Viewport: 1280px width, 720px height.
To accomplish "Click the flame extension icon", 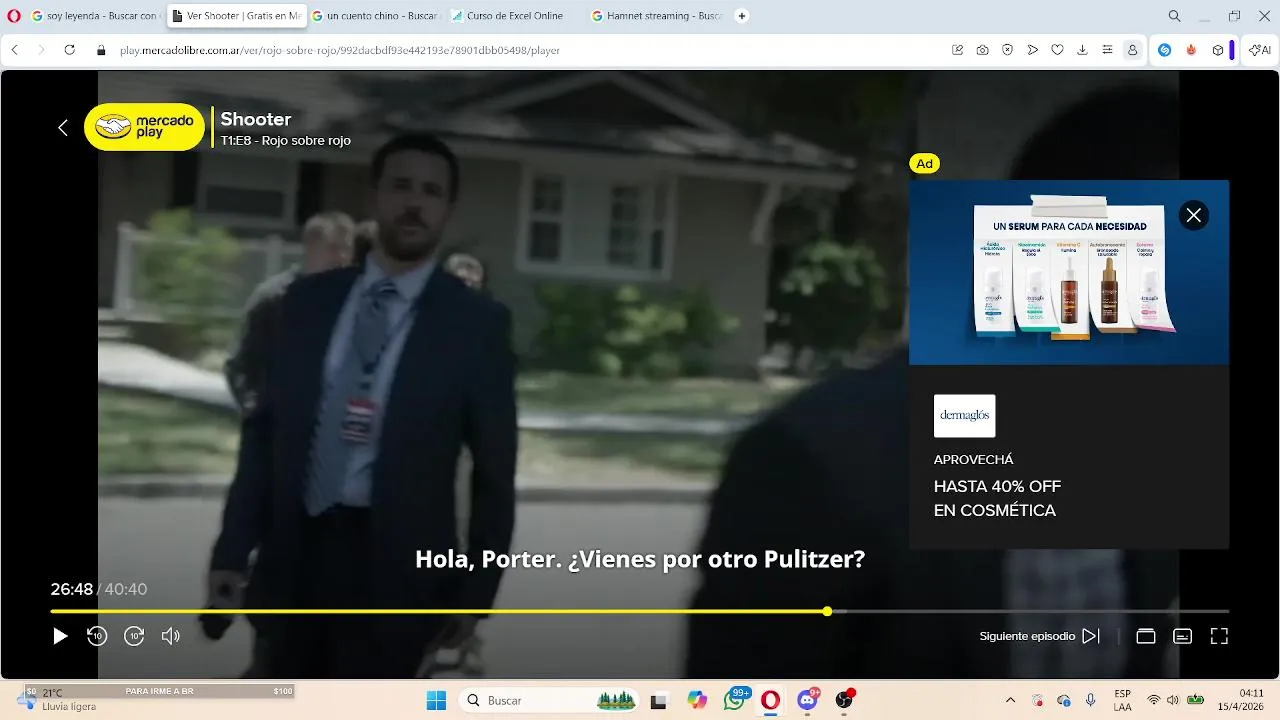I will coord(1191,50).
